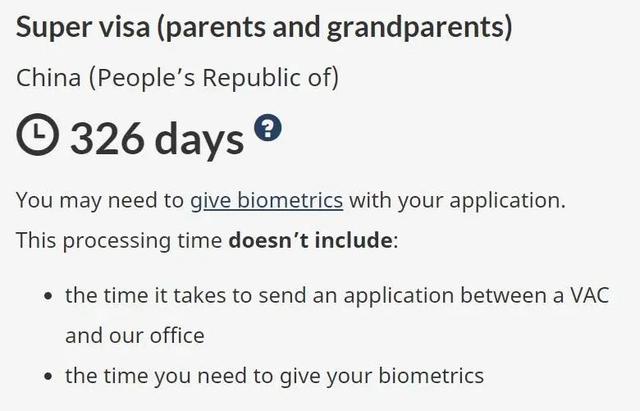Click the Super visa heading

pyautogui.click(x=264, y=26)
